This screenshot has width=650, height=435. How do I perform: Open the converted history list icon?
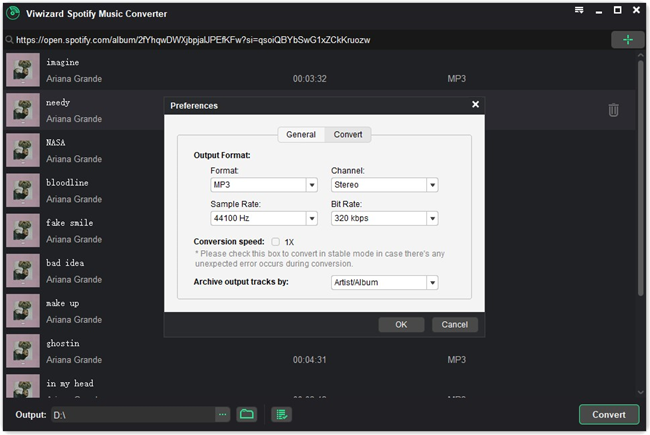(x=281, y=414)
